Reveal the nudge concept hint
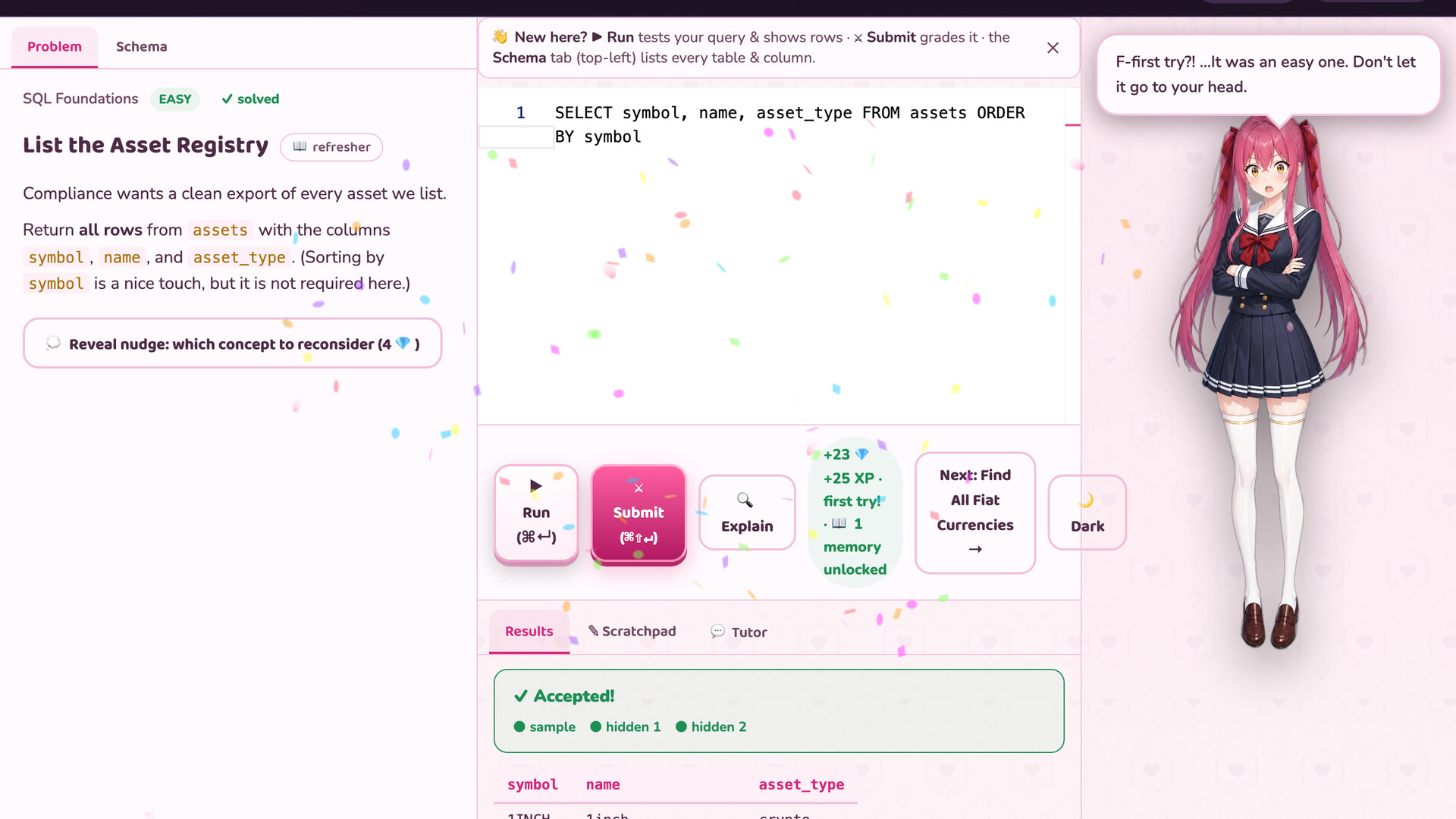Image resolution: width=1456 pixels, height=819 pixels. pos(232,344)
